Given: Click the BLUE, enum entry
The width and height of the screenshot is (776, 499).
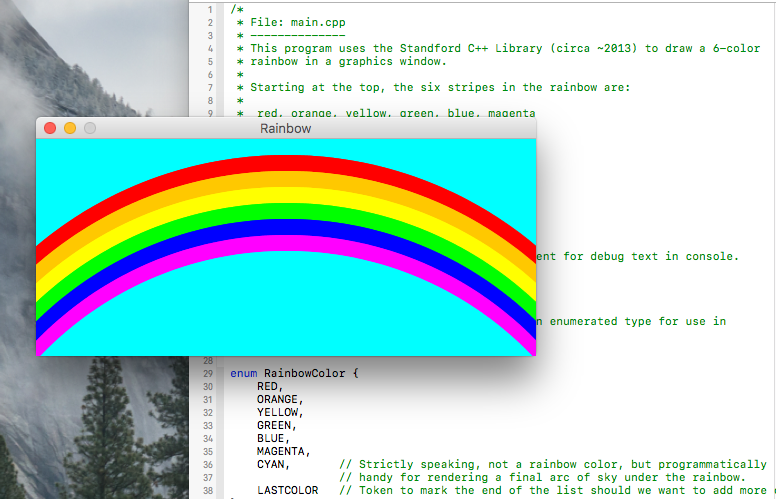Looking at the screenshot, I should tap(273, 439).
